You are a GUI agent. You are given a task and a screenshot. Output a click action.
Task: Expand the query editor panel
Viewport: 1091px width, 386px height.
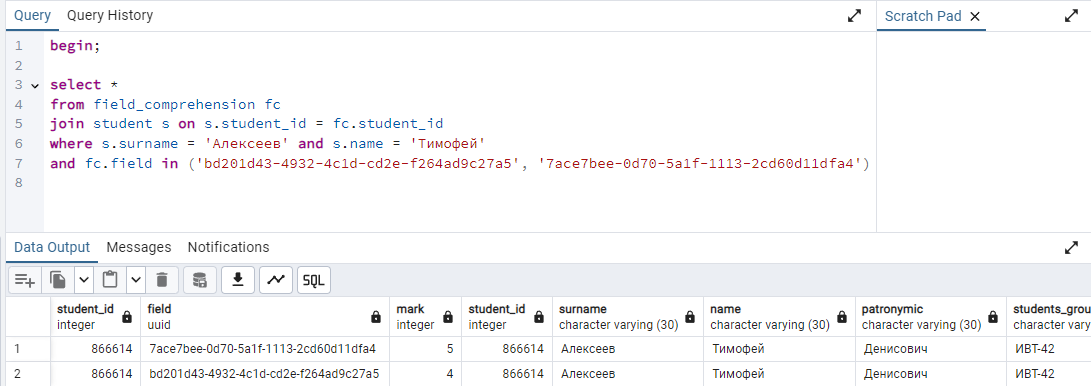(854, 16)
